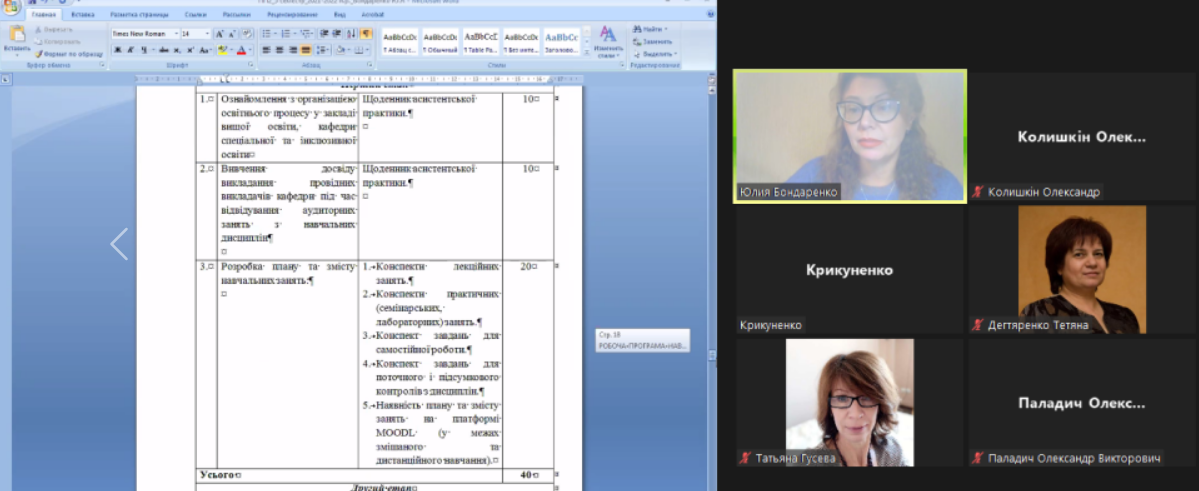This screenshot has height=491, width=1199.
Task: Click the center alignment icon
Action: point(280,50)
